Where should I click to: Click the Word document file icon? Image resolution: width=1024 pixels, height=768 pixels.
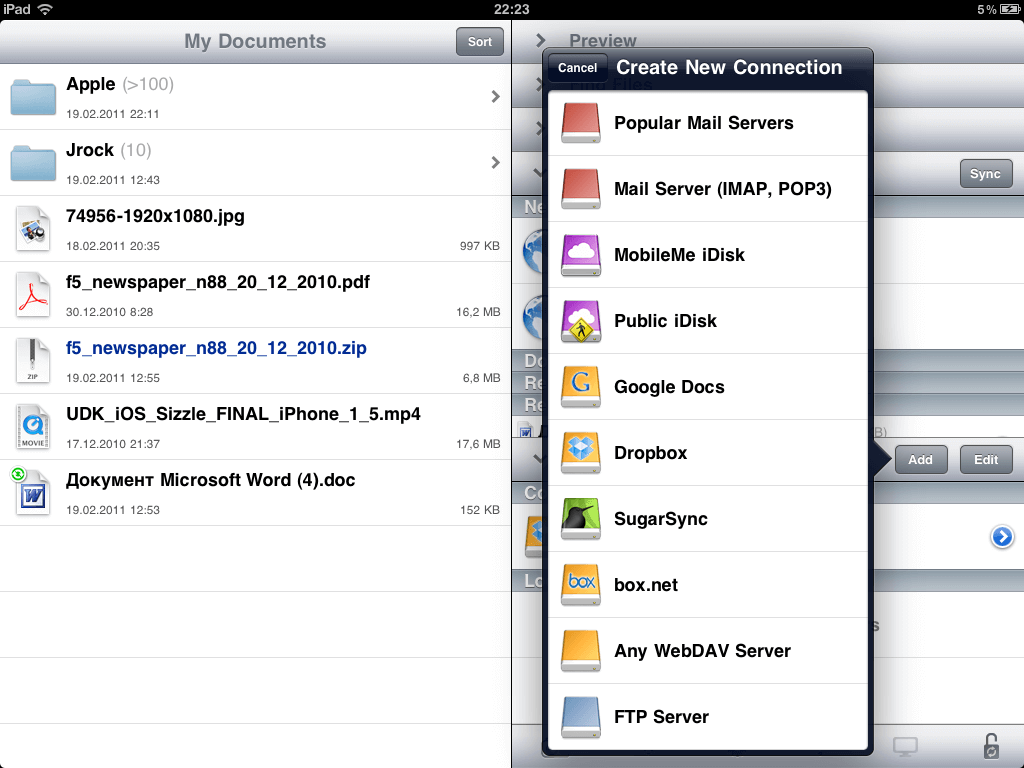33,494
